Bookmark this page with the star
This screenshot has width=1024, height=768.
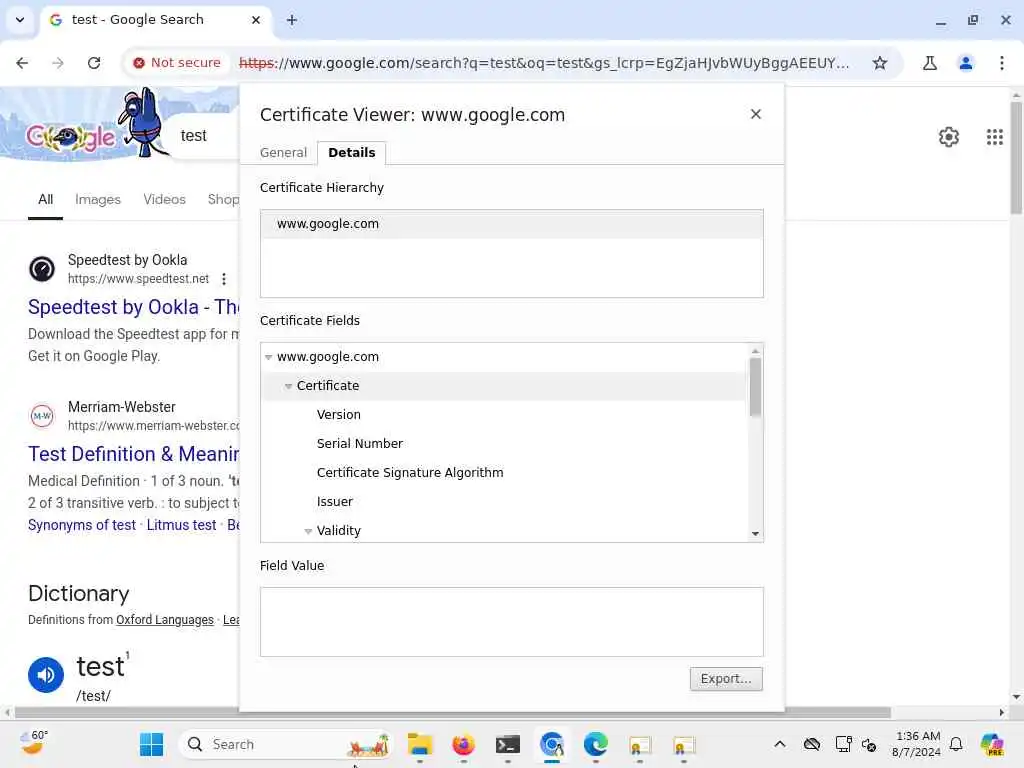point(880,63)
